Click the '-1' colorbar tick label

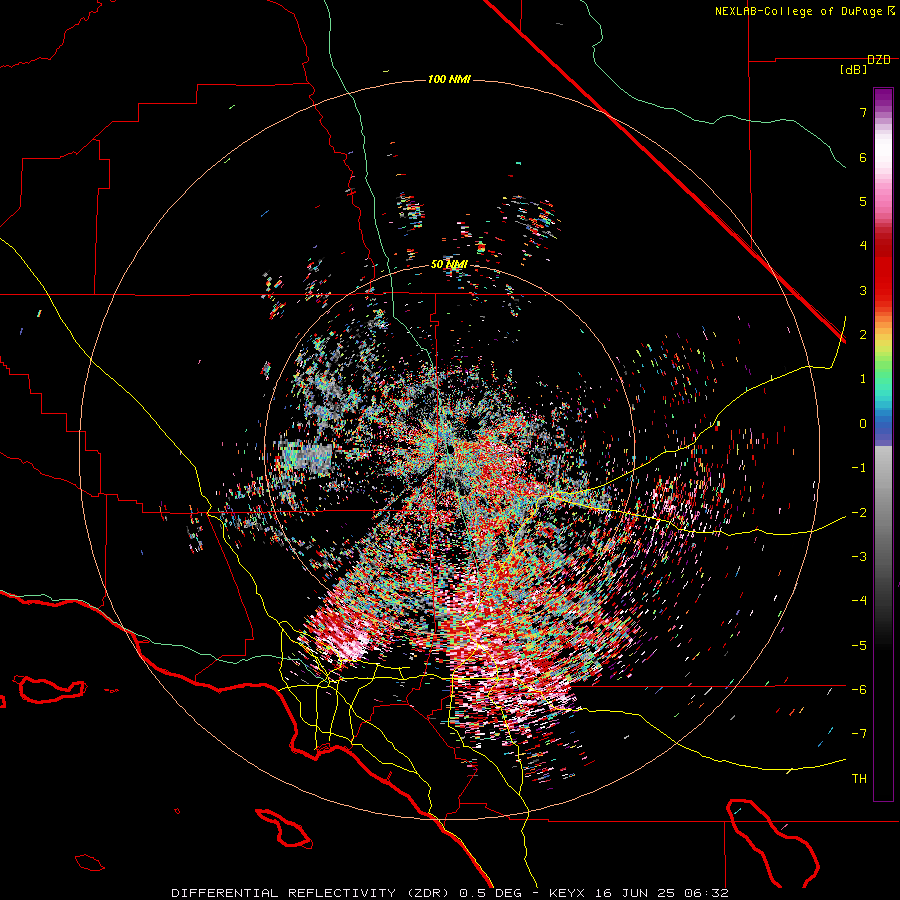tap(859, 468)
